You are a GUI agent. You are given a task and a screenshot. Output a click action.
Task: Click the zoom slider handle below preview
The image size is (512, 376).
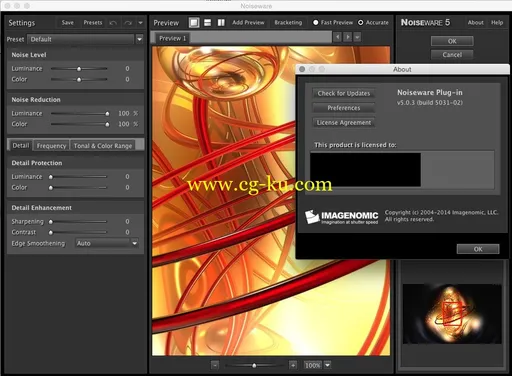(x=254, y=366)
